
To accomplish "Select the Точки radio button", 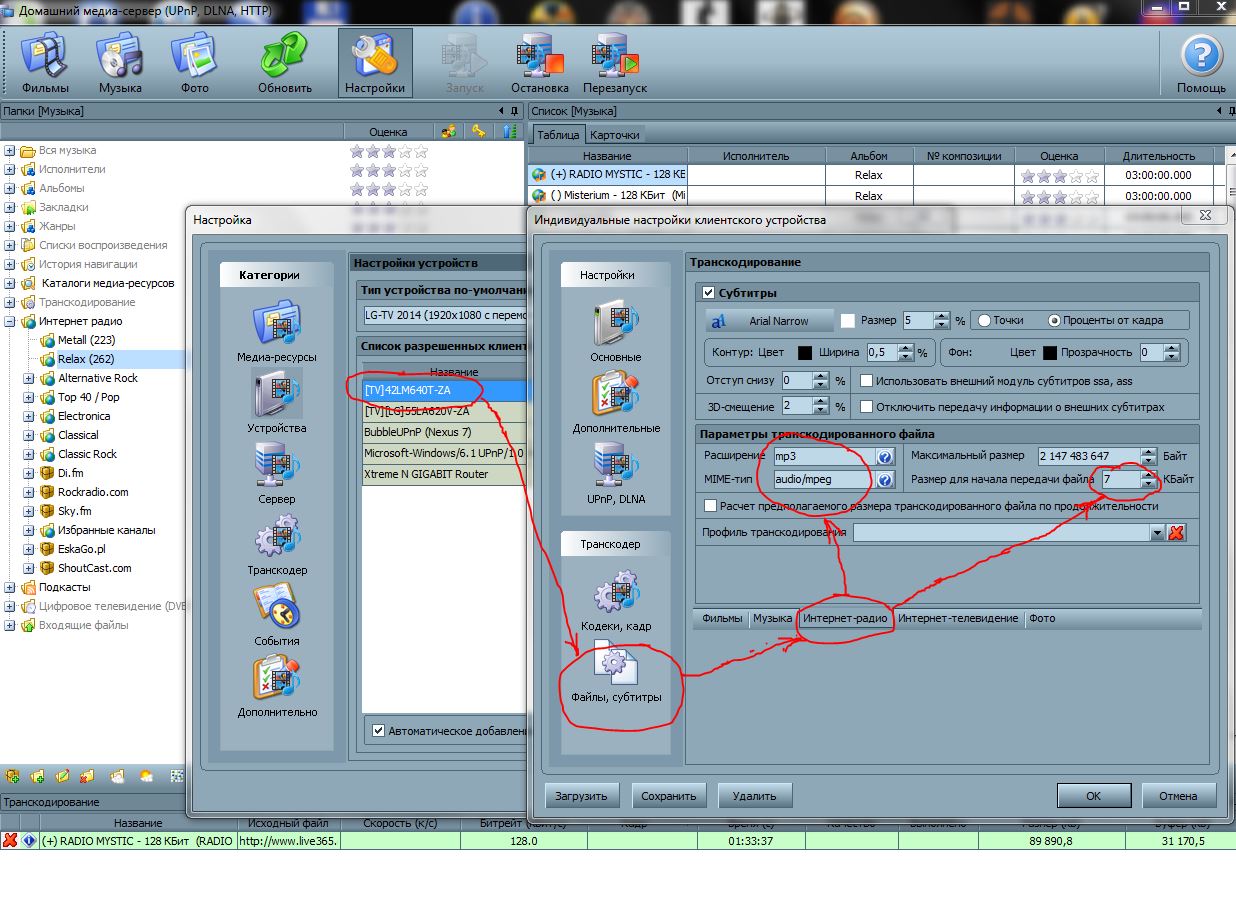I will (x=984, y=321).
